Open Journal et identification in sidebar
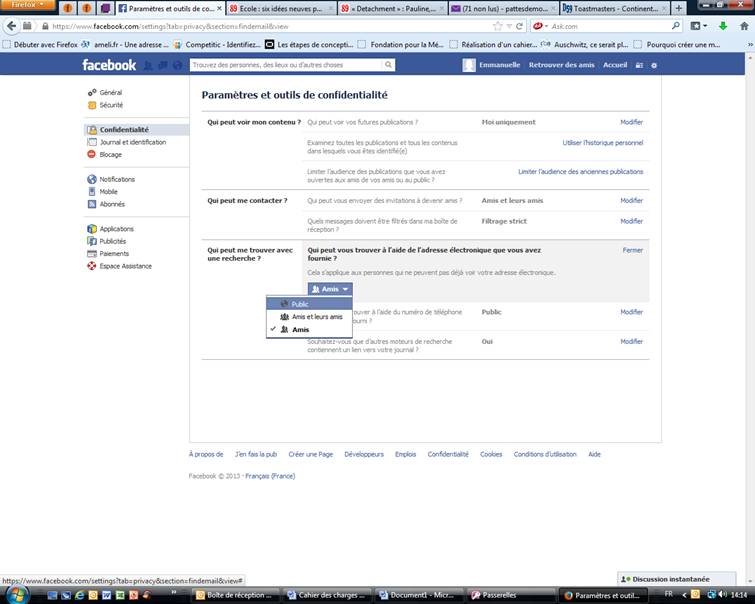Image resolution: width=755 pixels, height=604 pixels. click(x=132, y=142)
